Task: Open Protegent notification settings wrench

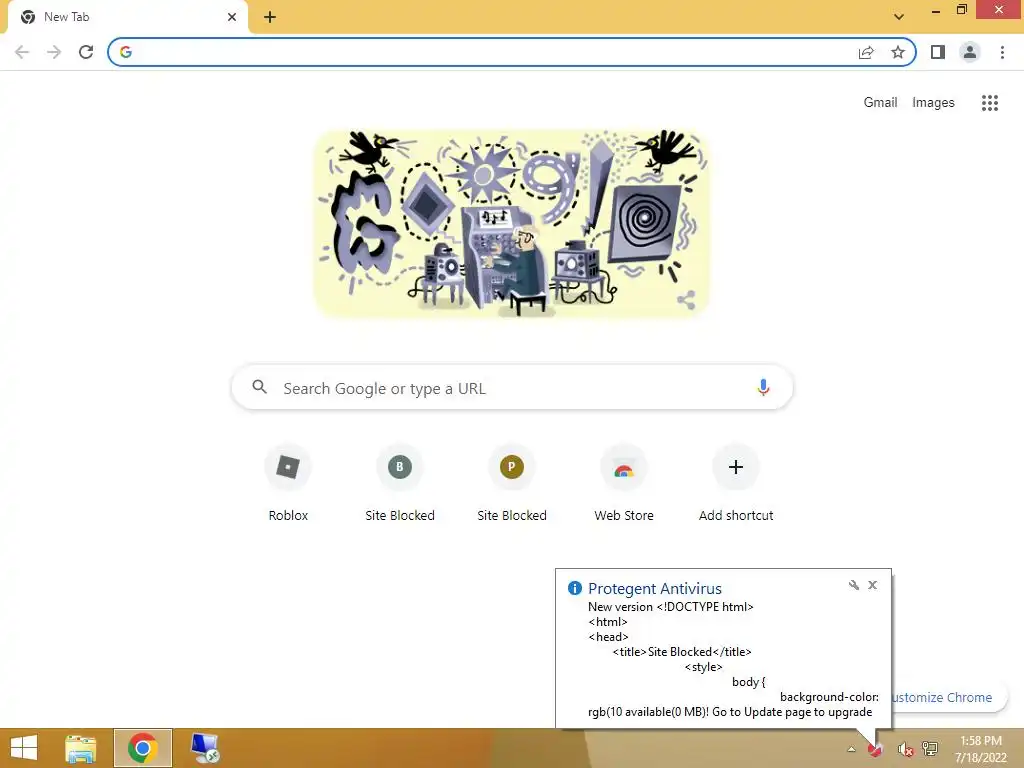Action: click(854, 585)
